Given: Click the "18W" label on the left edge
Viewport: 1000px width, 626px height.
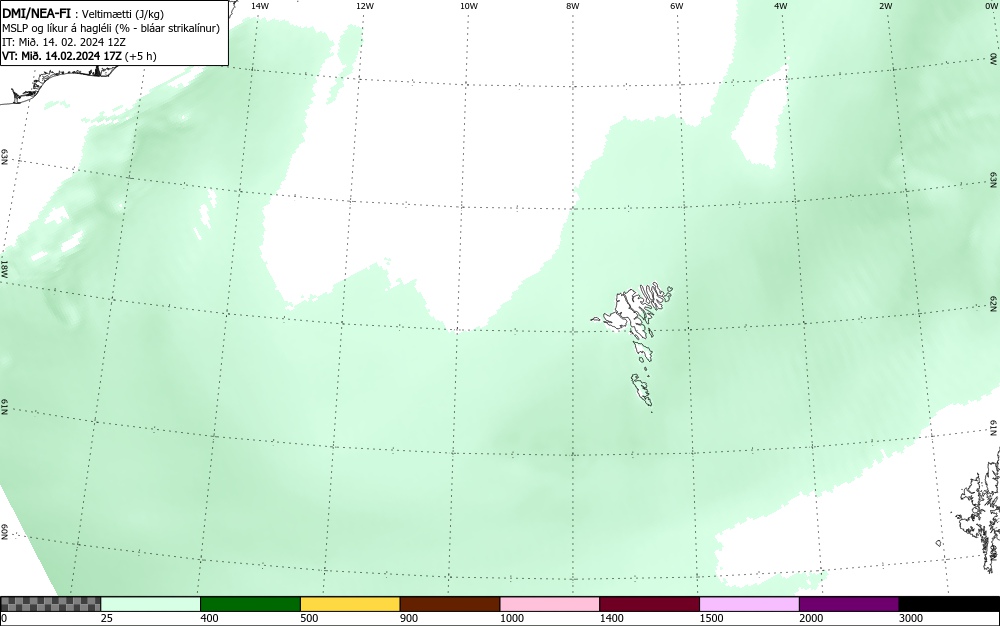Looking at the screenshot, I should (4, 268).
